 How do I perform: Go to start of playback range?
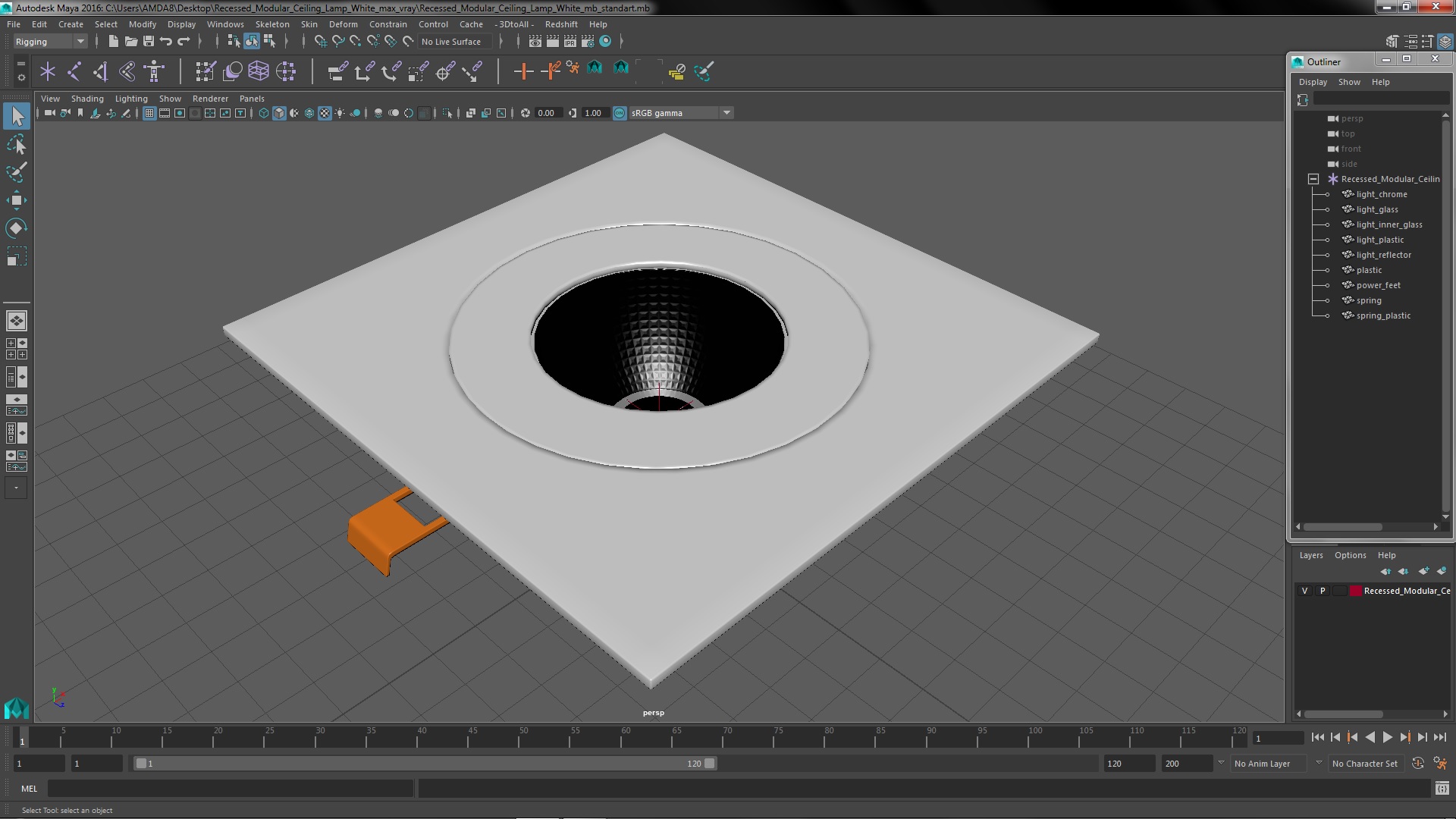pos(1317,737)
